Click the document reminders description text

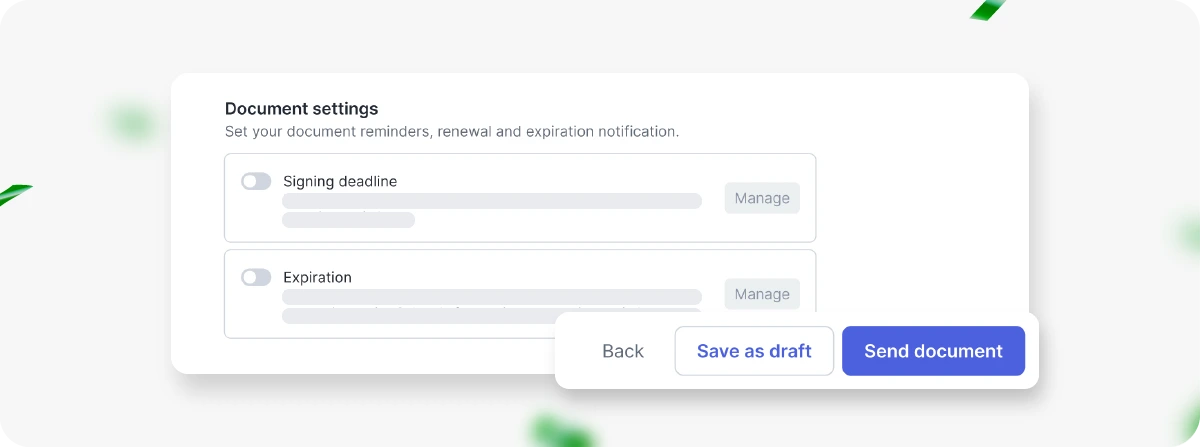pyautogui.click(x=452, y=131)
